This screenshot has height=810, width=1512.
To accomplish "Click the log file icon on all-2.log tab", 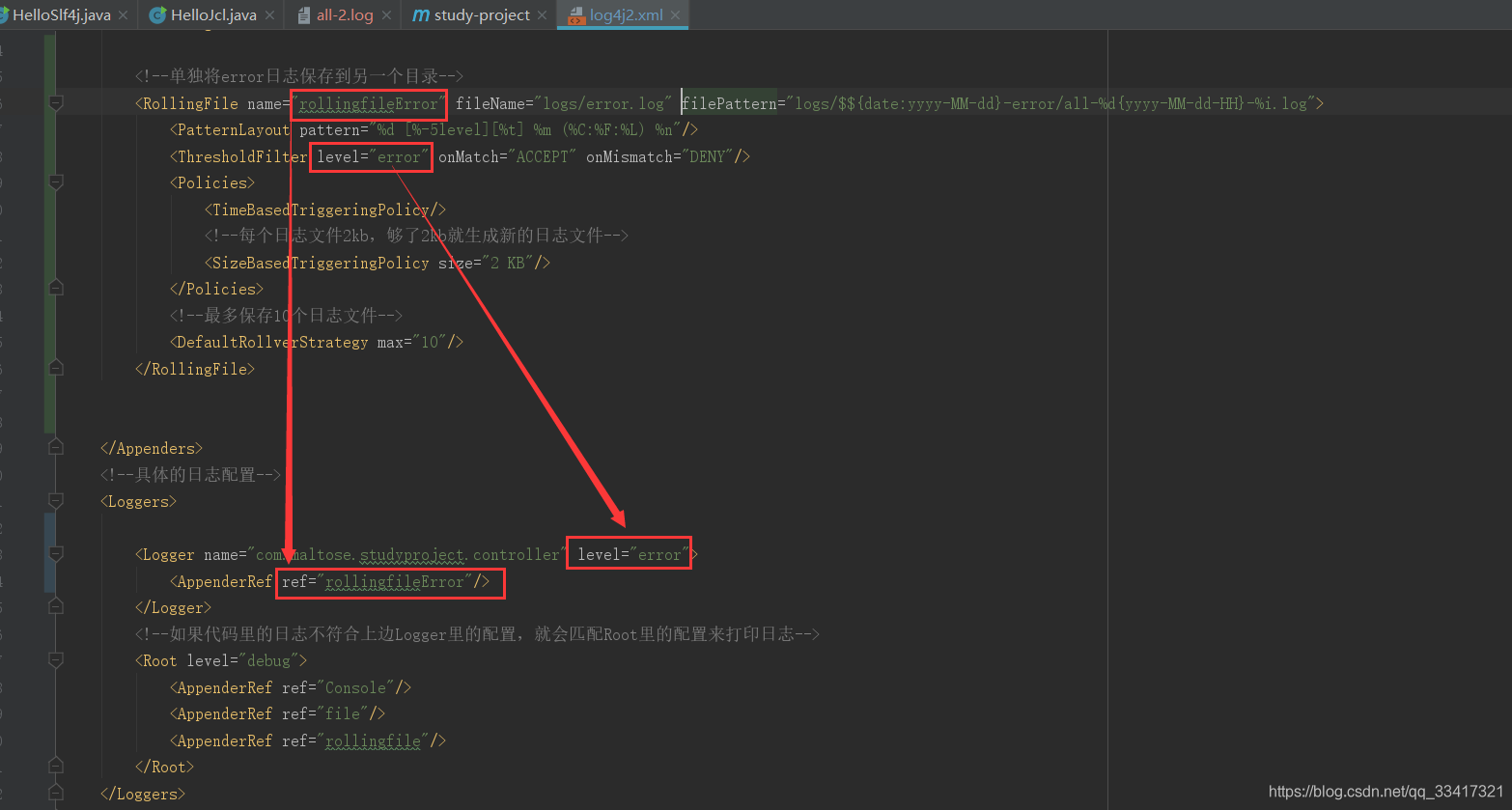I will tap(304, 15).
